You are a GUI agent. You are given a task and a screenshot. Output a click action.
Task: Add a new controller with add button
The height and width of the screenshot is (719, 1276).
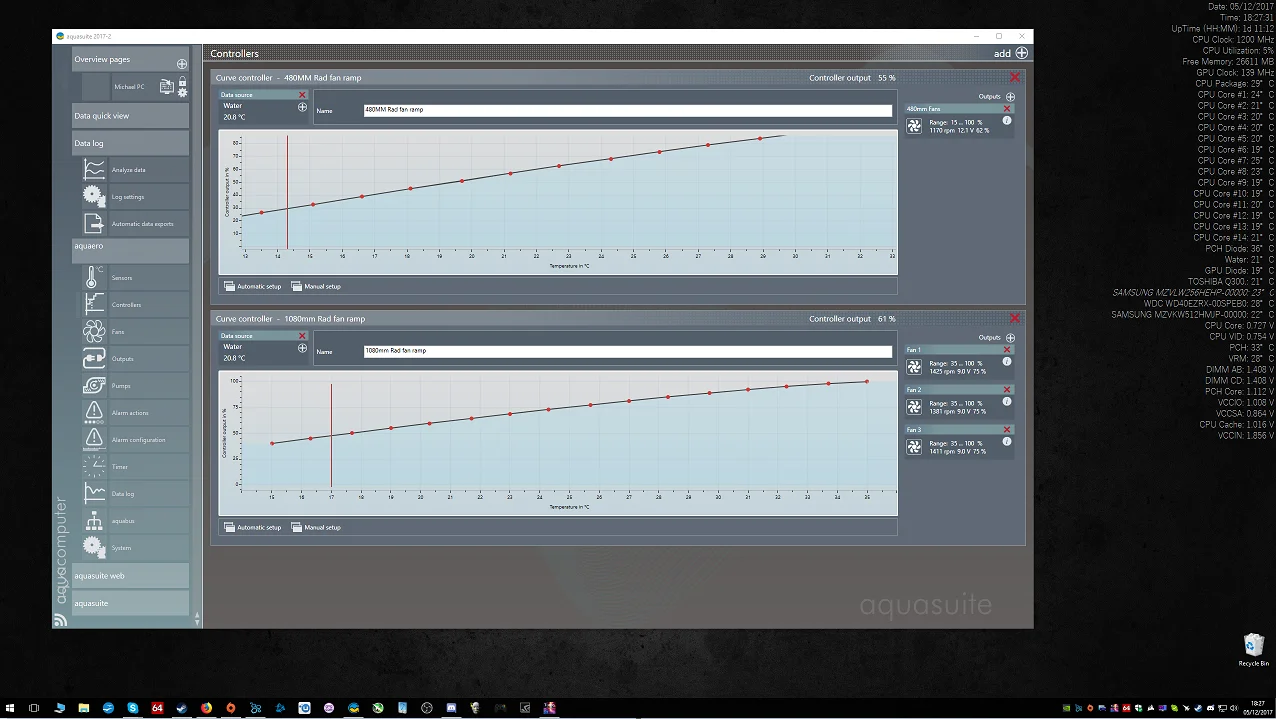tap(1010, 53)
